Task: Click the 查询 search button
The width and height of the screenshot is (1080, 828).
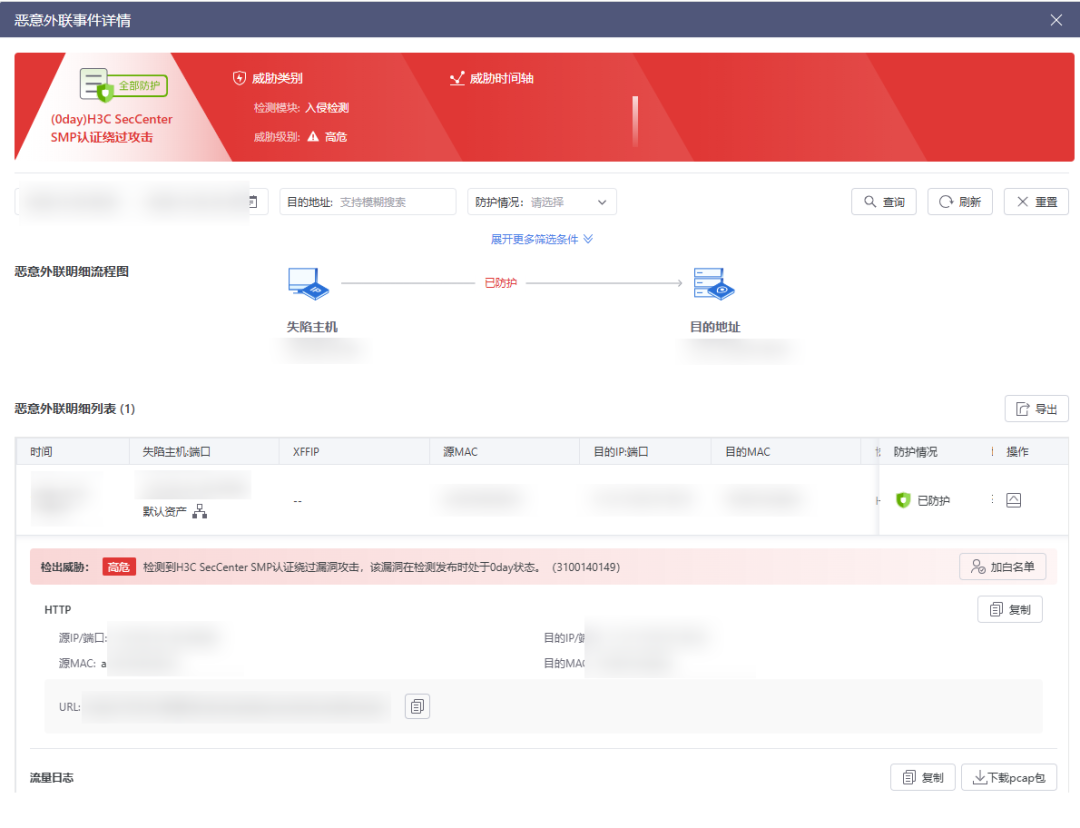Action: tap(884, 202)
